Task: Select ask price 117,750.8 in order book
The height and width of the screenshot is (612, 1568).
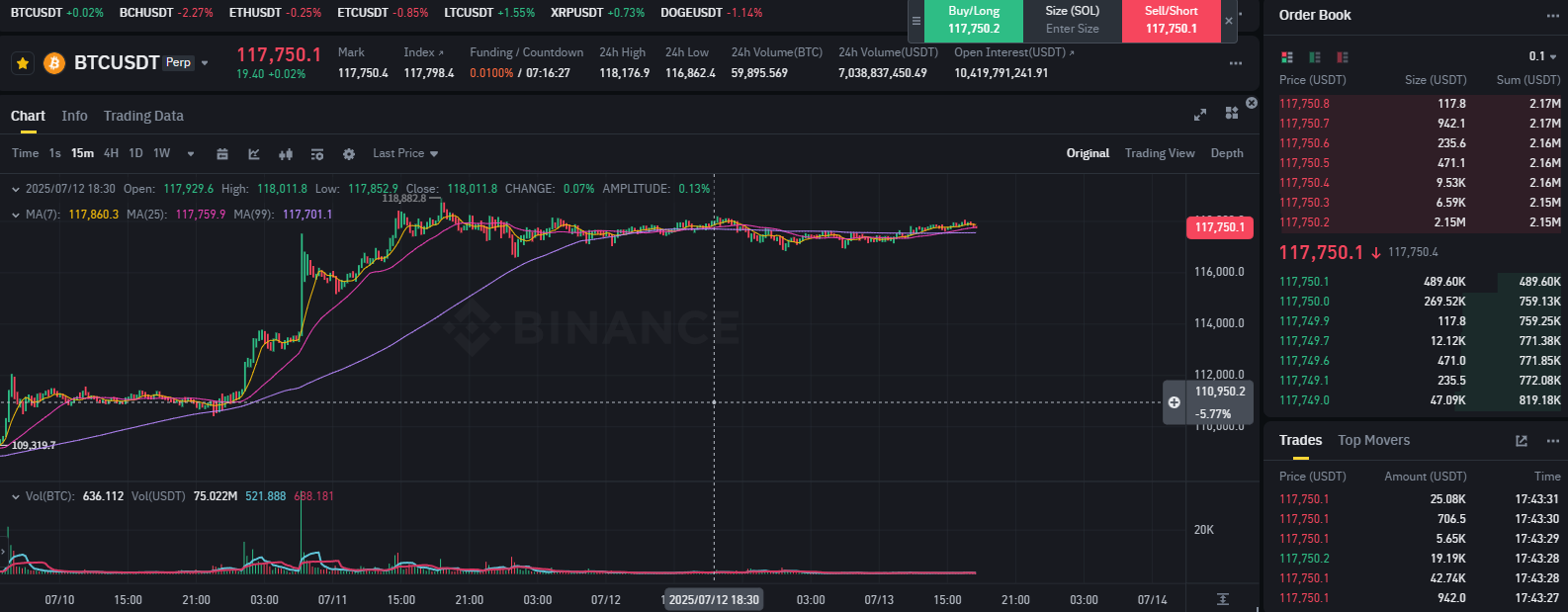Action: (x=1304, y=104)
